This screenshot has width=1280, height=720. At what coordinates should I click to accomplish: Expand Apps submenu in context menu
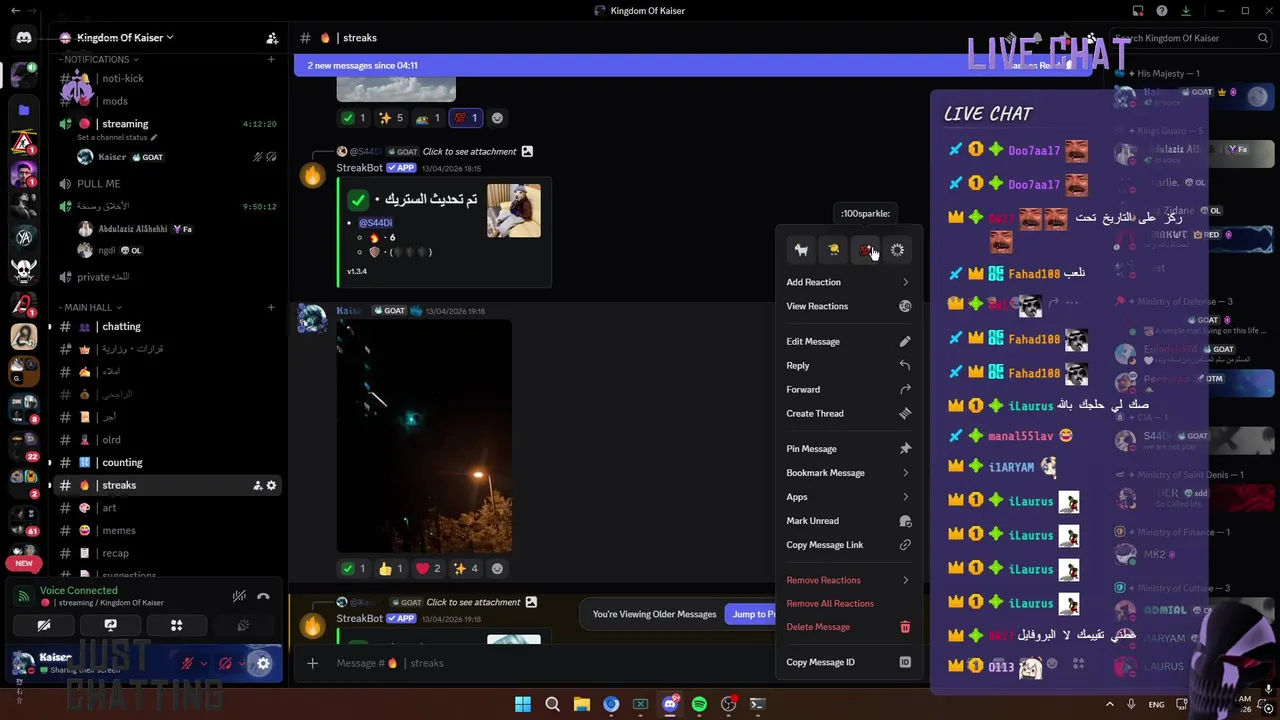[x=848, y=497]
